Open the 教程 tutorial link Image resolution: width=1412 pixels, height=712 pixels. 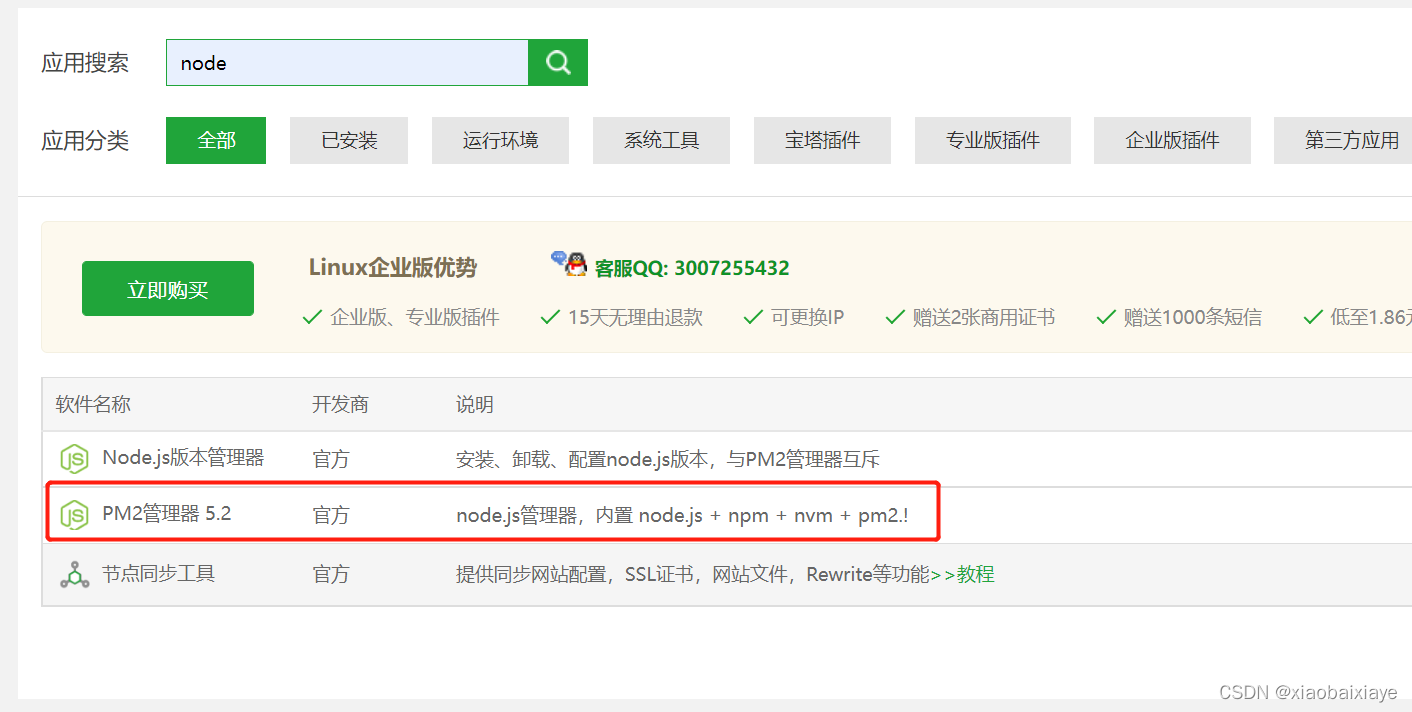coord(977,573)
